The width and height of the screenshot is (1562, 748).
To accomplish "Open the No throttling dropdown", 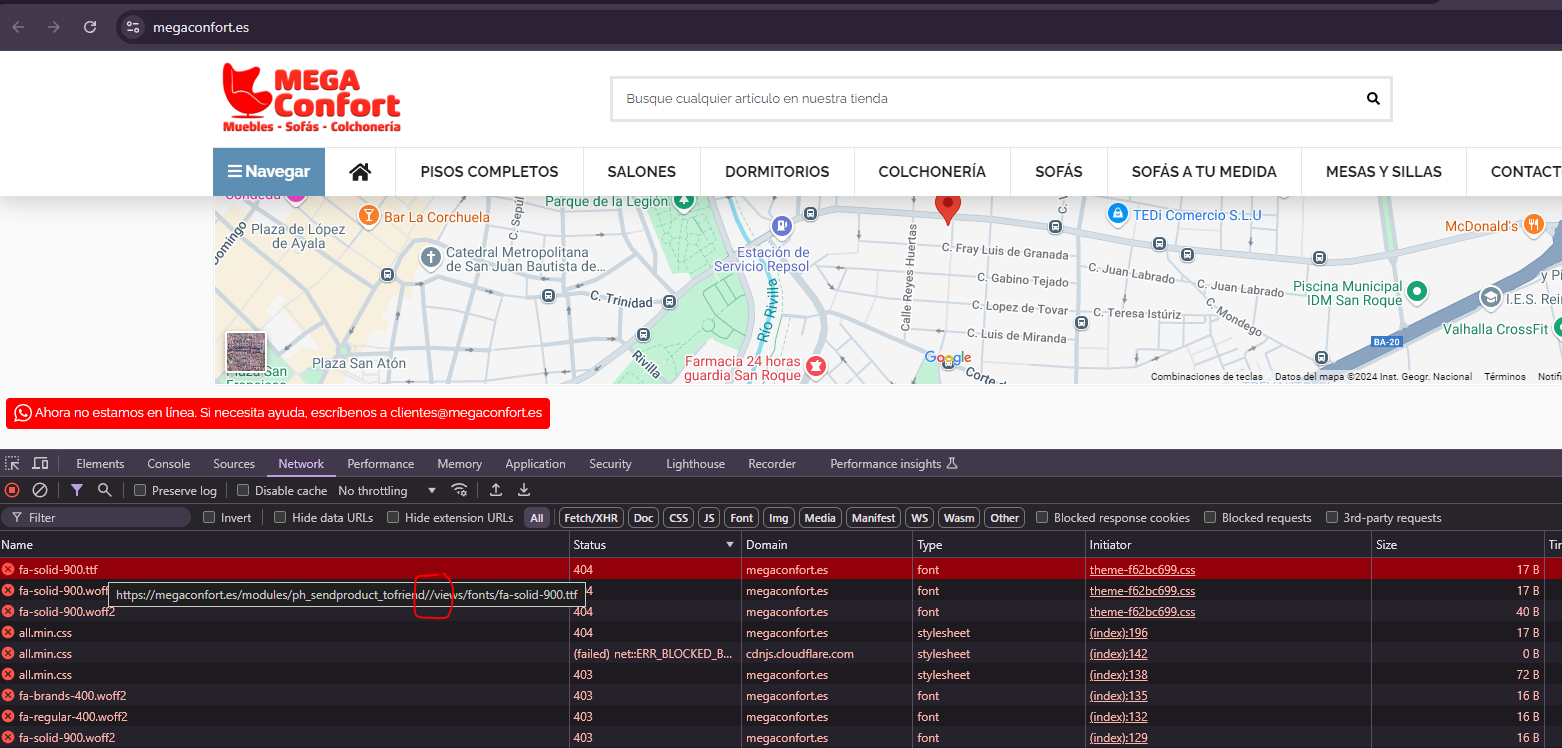I will click(x=387, y=491).
